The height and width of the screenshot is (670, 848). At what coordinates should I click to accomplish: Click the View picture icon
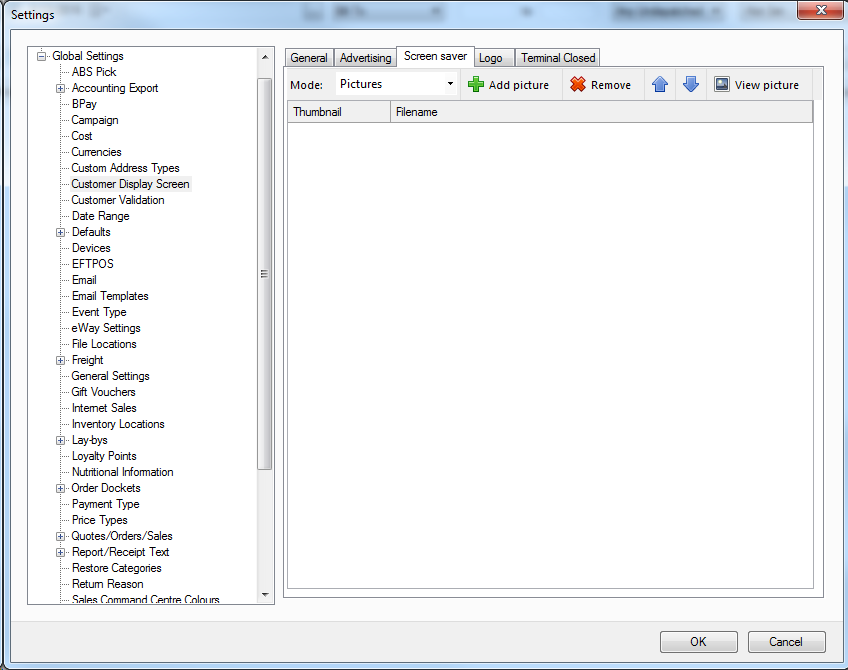(722, 85)
